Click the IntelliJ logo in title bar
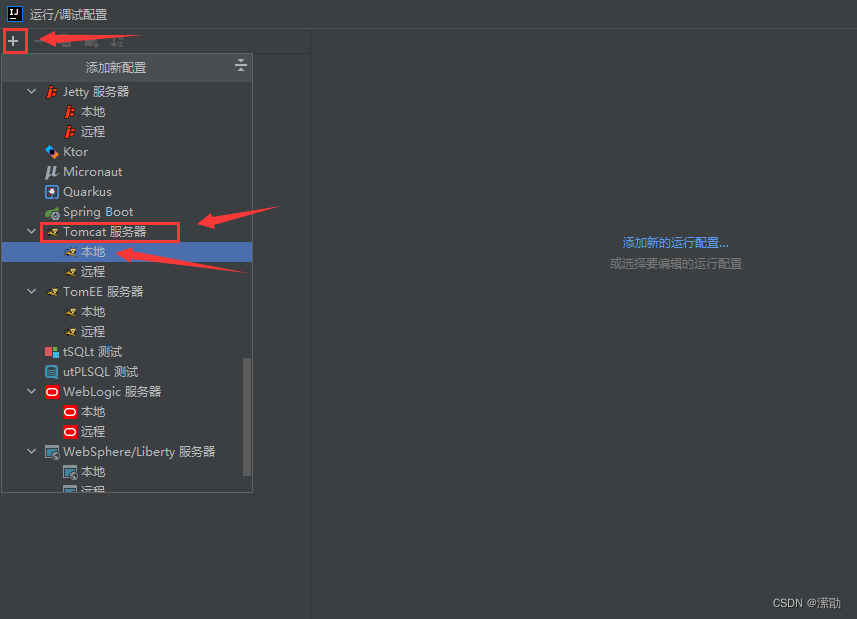Screen dimensions: 857x619 (x=14, y=14)
